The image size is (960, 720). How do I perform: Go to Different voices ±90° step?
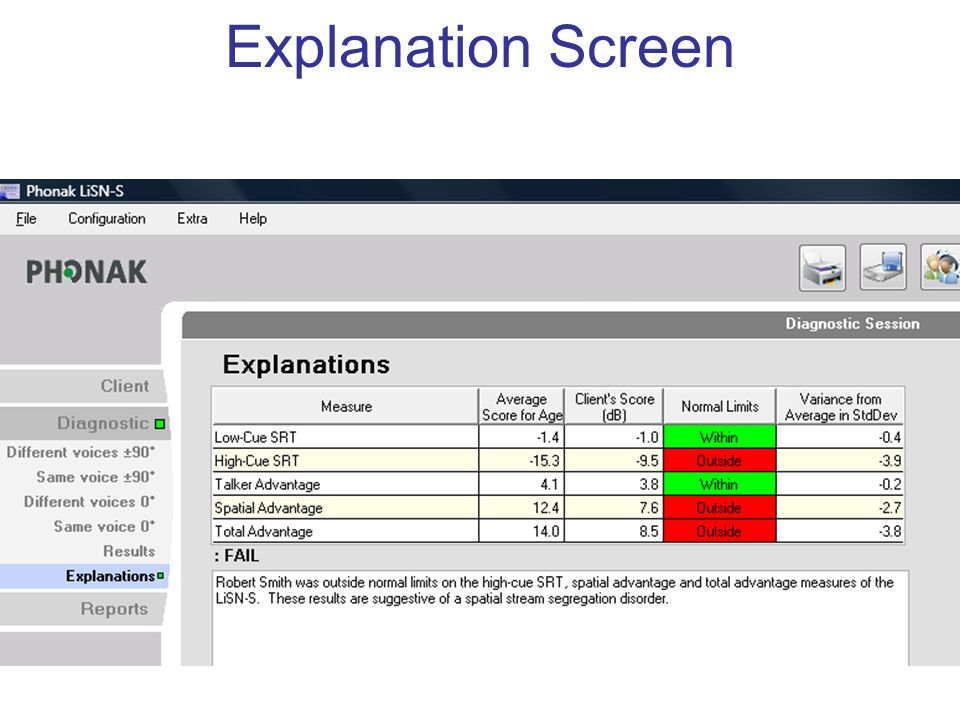[81, 452]
